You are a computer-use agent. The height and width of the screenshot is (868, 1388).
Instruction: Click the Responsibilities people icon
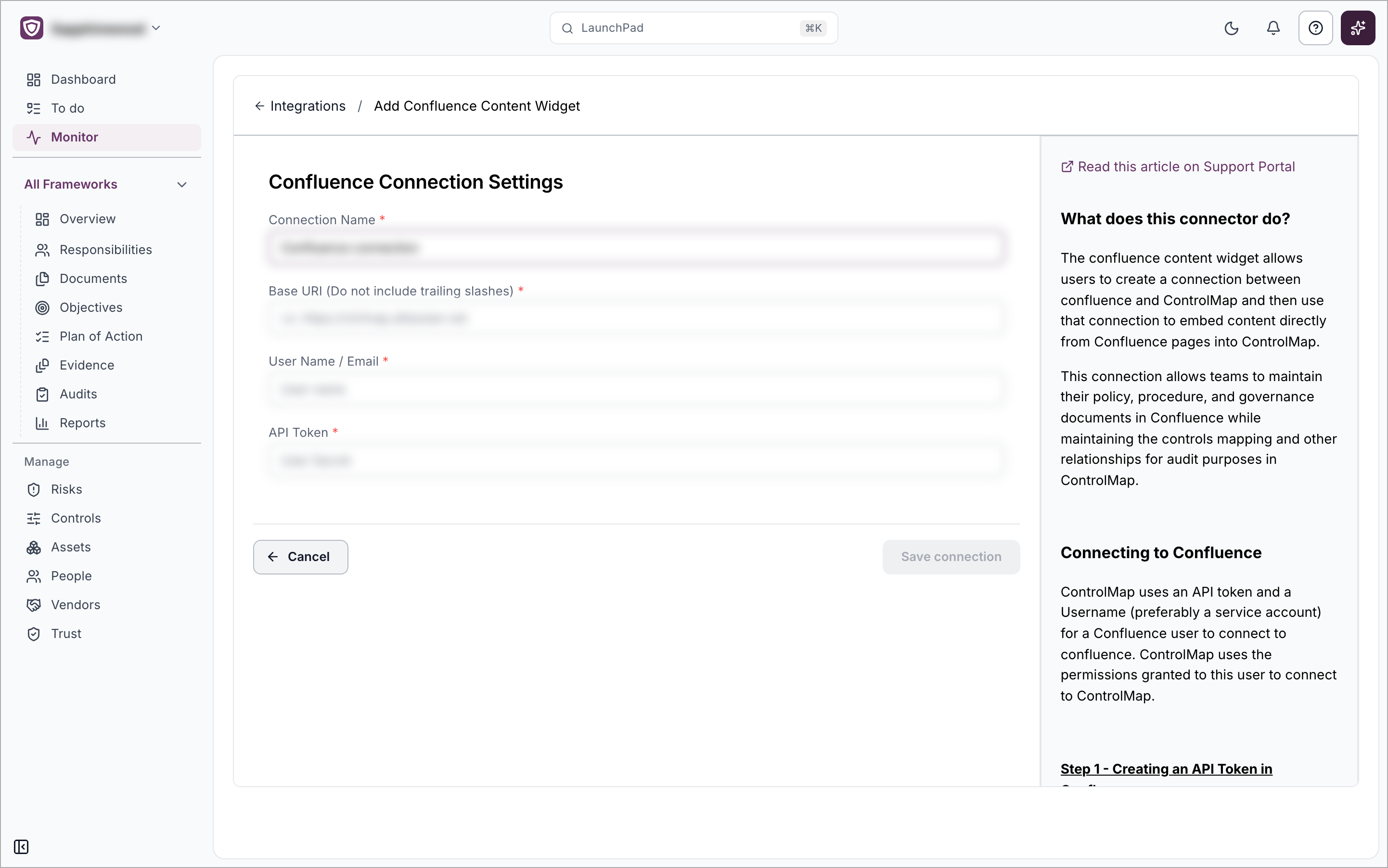pos(42,250)
